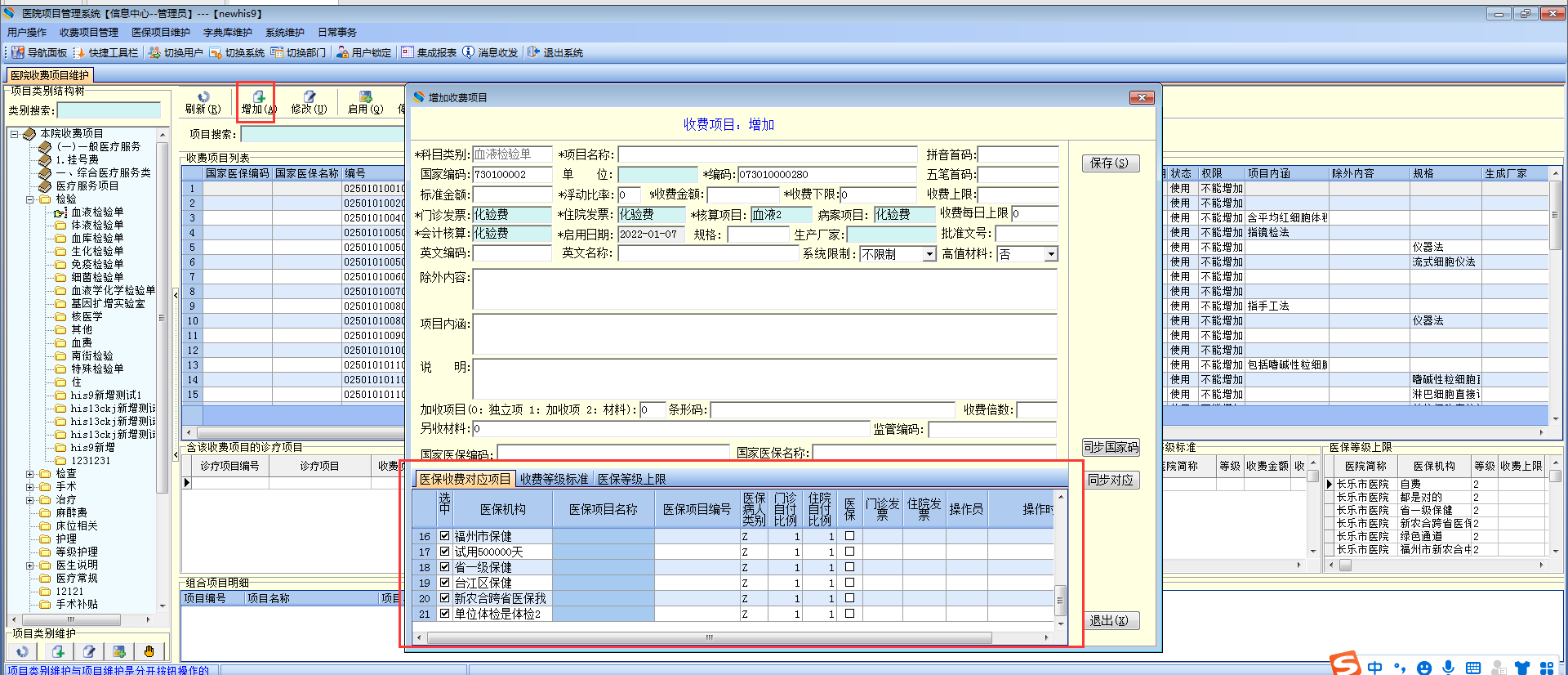Check 医保 box in 省一级保健 row
The height and width of the screenshot is (675, 1568).
pos(849,567)
